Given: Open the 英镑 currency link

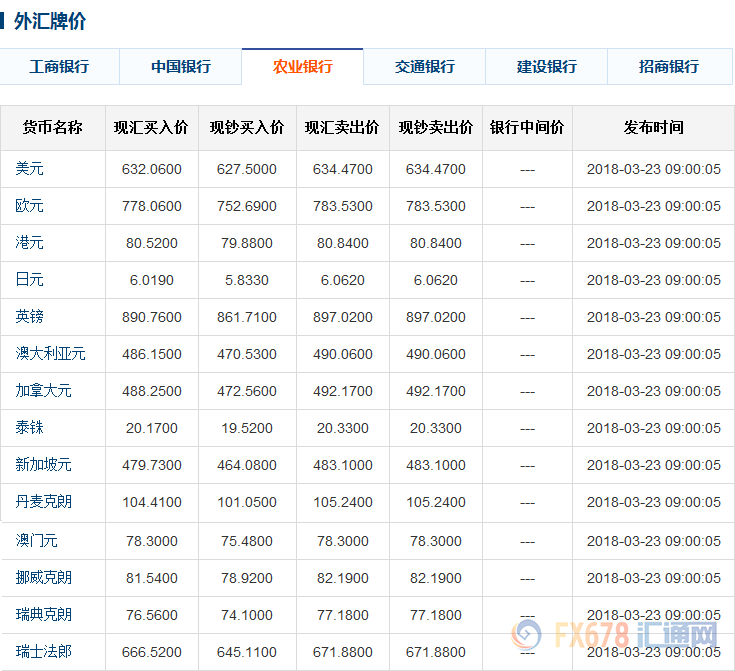Looking at the screenshot, I should 30,317.
